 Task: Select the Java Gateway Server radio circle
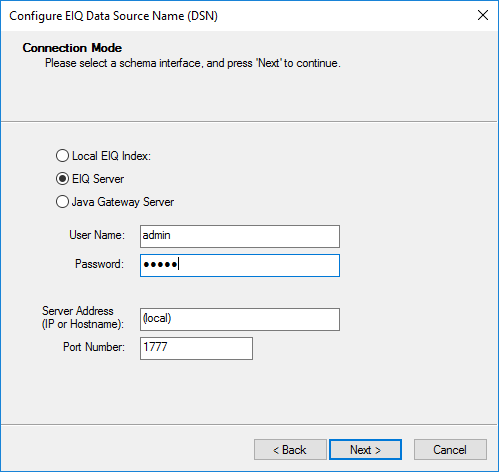pyautogui.click(x=62, y=202)
